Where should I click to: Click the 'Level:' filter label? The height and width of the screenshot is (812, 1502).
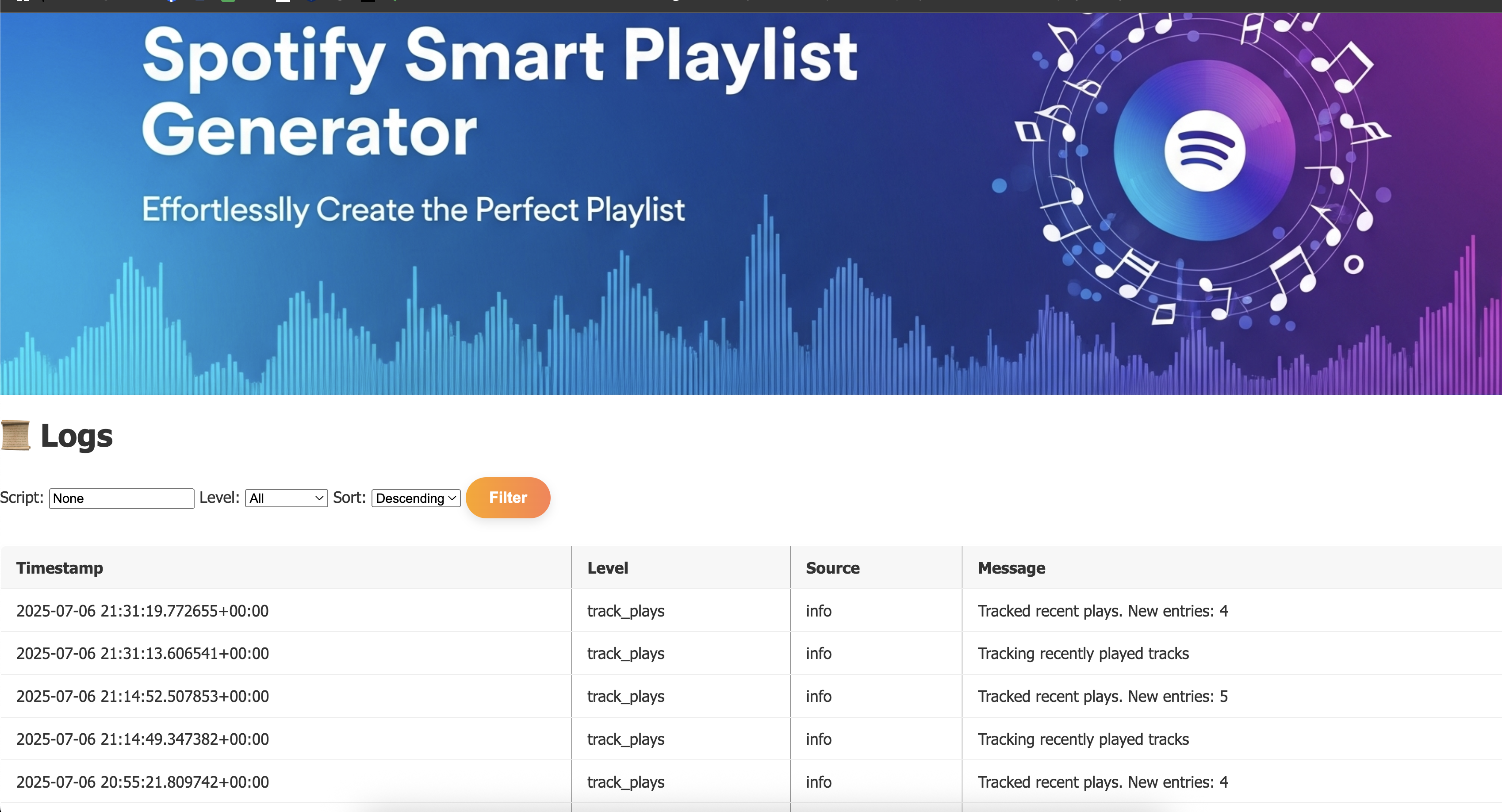(x=219, y=498)
